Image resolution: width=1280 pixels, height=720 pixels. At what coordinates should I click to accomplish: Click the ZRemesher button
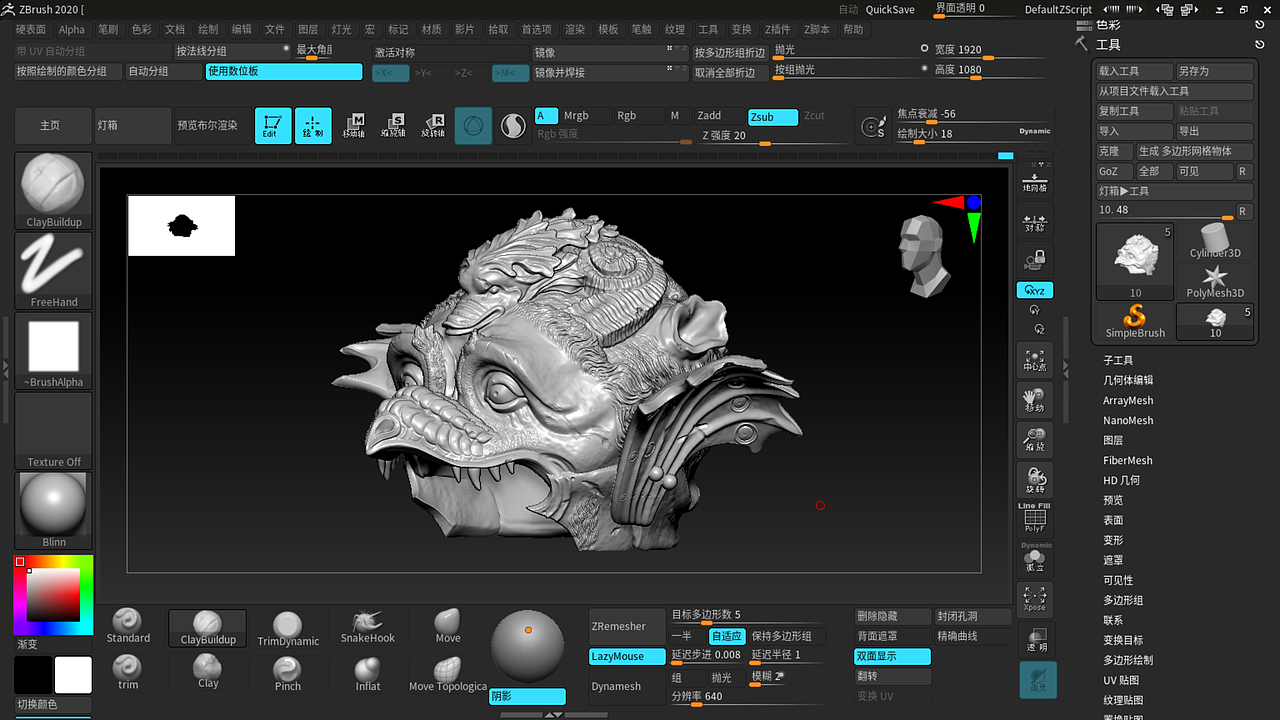[x=627, y=627]
